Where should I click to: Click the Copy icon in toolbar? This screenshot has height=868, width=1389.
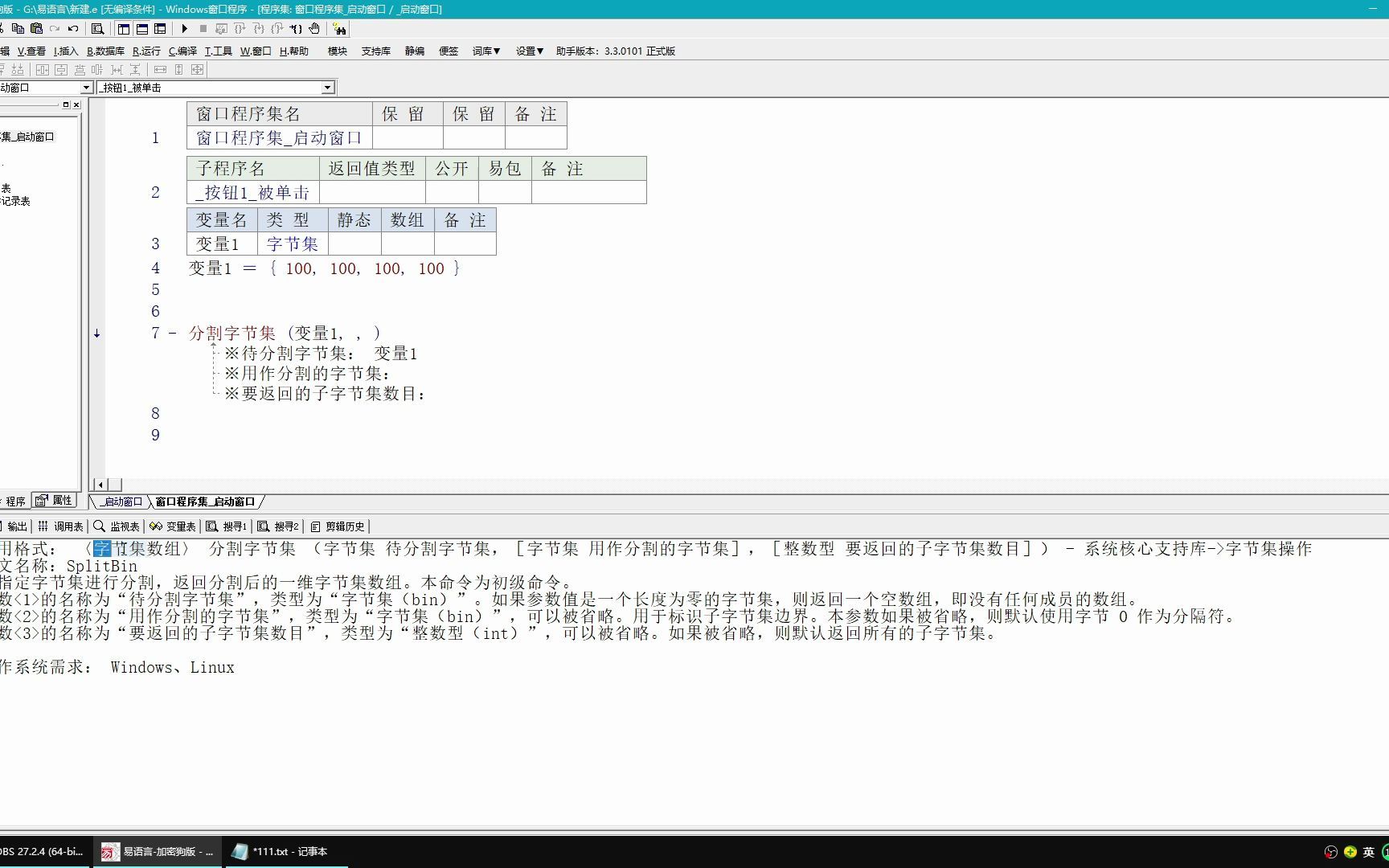click(18, 29)
